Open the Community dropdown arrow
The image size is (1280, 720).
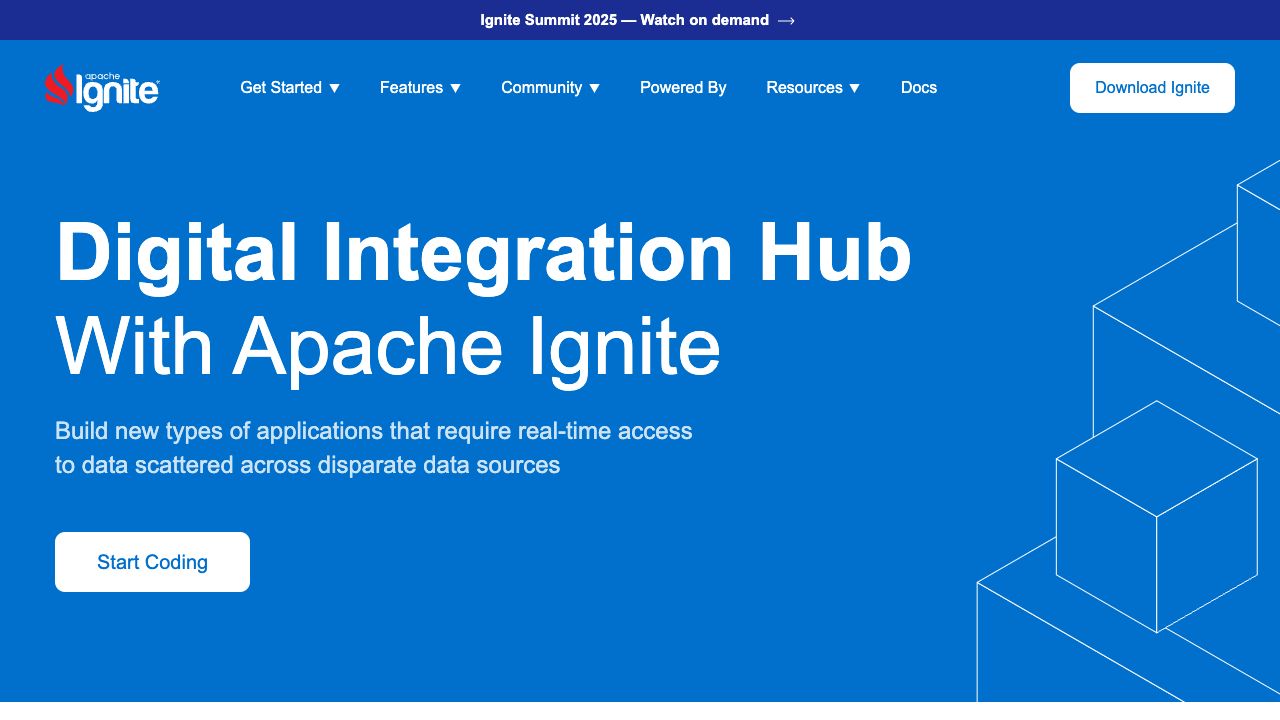coord(594,88)
